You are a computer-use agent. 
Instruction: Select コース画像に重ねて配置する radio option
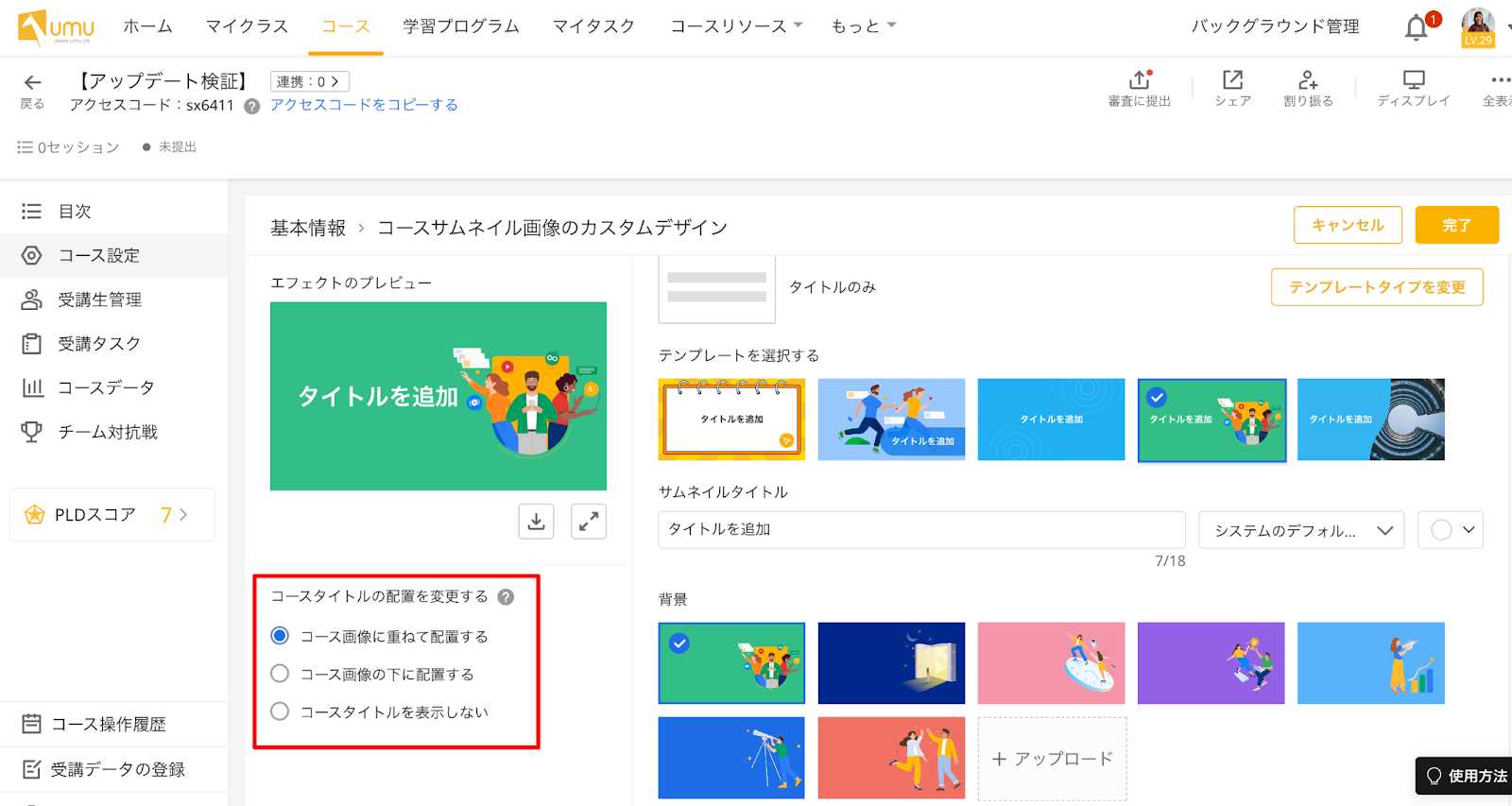coord(280,636)
